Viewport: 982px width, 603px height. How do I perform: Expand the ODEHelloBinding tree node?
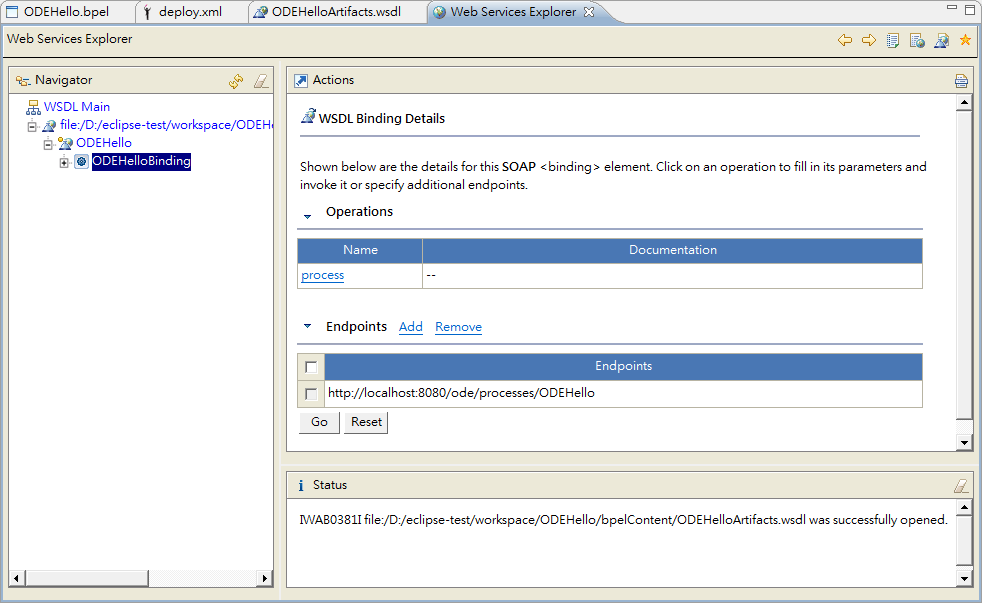(64, 162)
